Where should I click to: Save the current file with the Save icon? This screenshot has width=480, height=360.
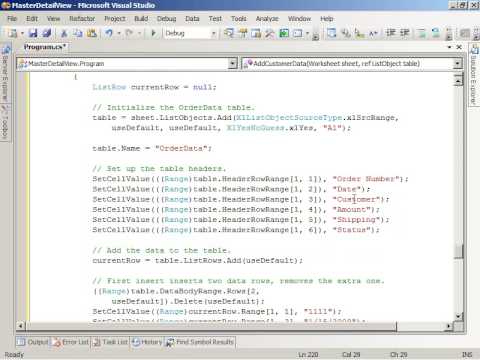33,33
